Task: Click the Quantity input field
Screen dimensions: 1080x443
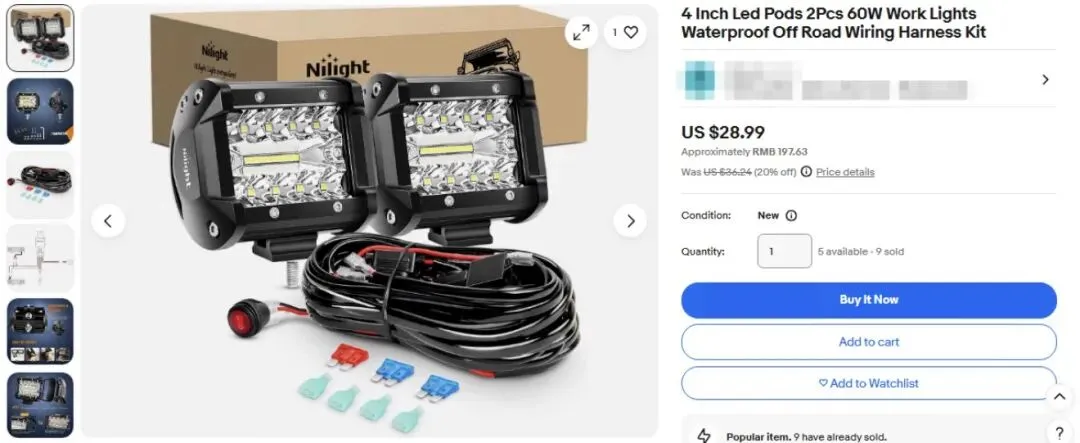Action: pyautogui.click(x=785, y=251)
